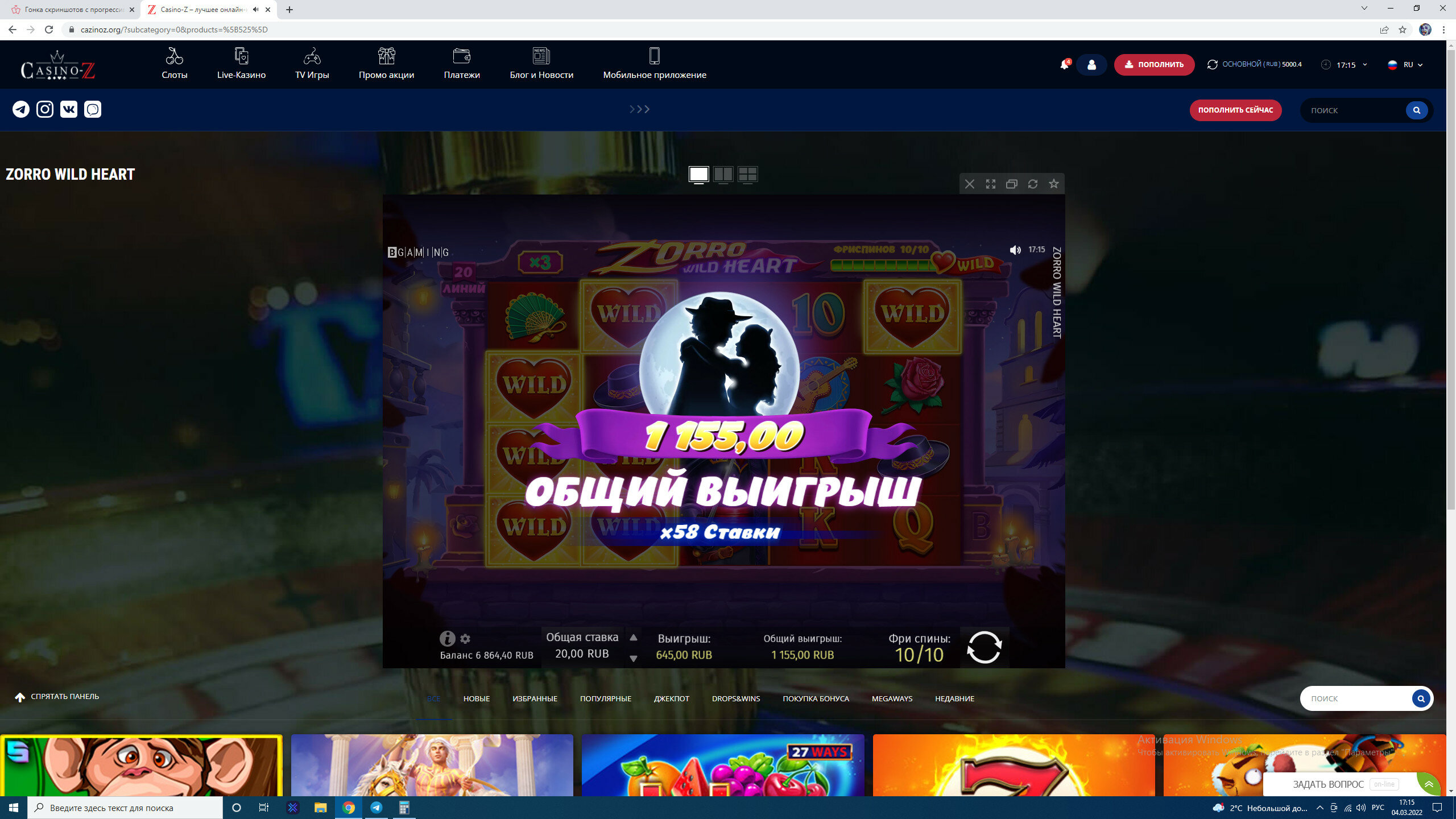Open the Instagram social icon

point(45,109)
